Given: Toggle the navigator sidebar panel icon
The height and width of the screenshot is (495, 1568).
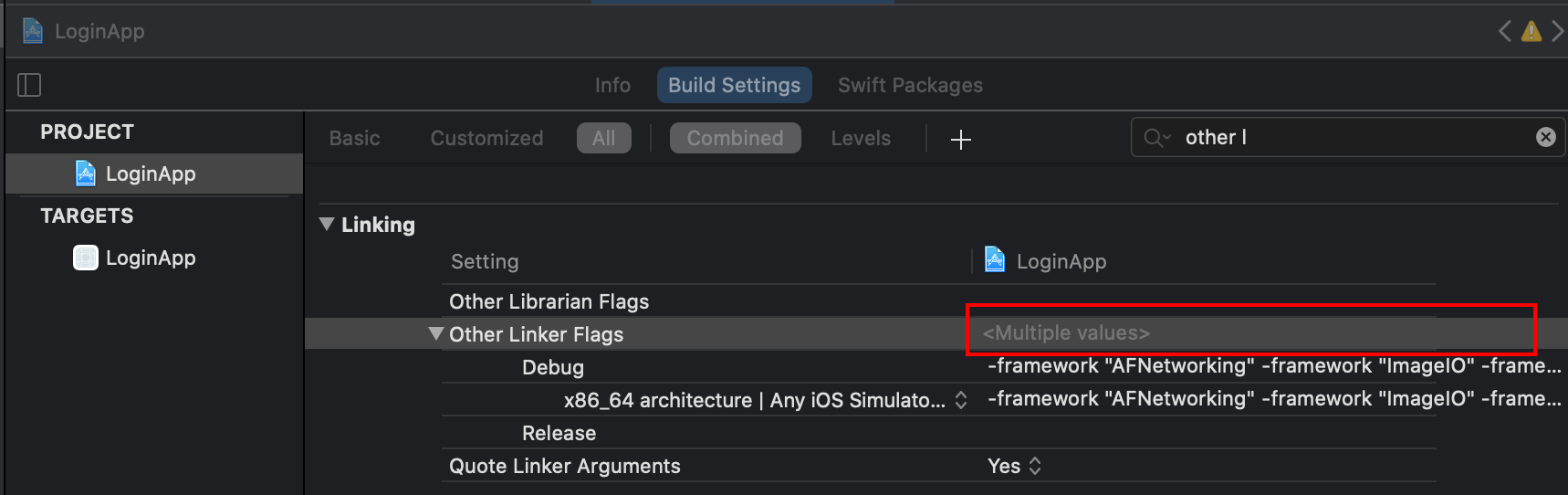Looking at the screenshot, I should 29,85.
